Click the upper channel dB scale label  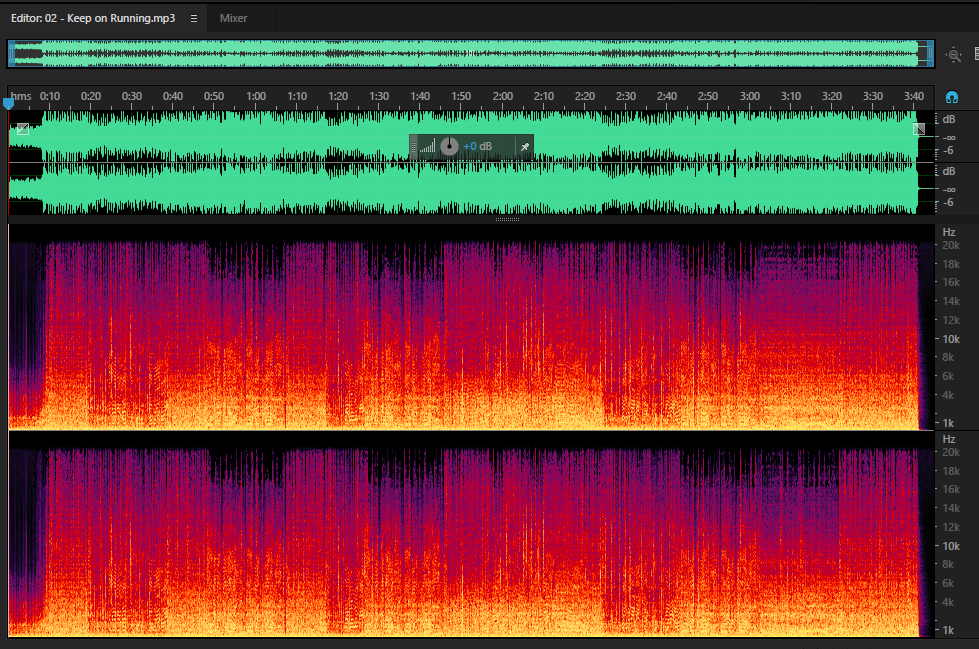(949, 119)
